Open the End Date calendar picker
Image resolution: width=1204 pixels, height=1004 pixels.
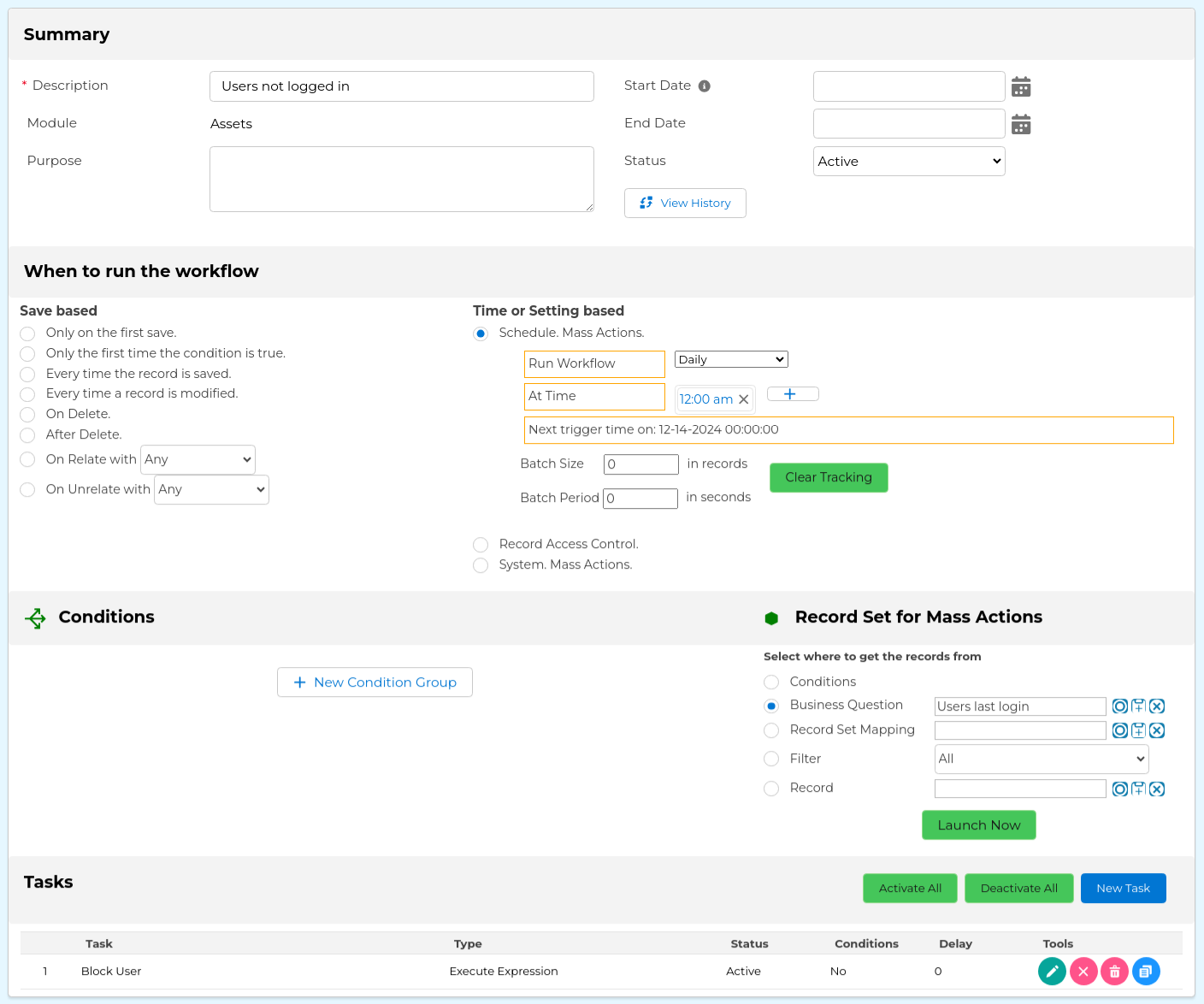(x=1021, y=124)
